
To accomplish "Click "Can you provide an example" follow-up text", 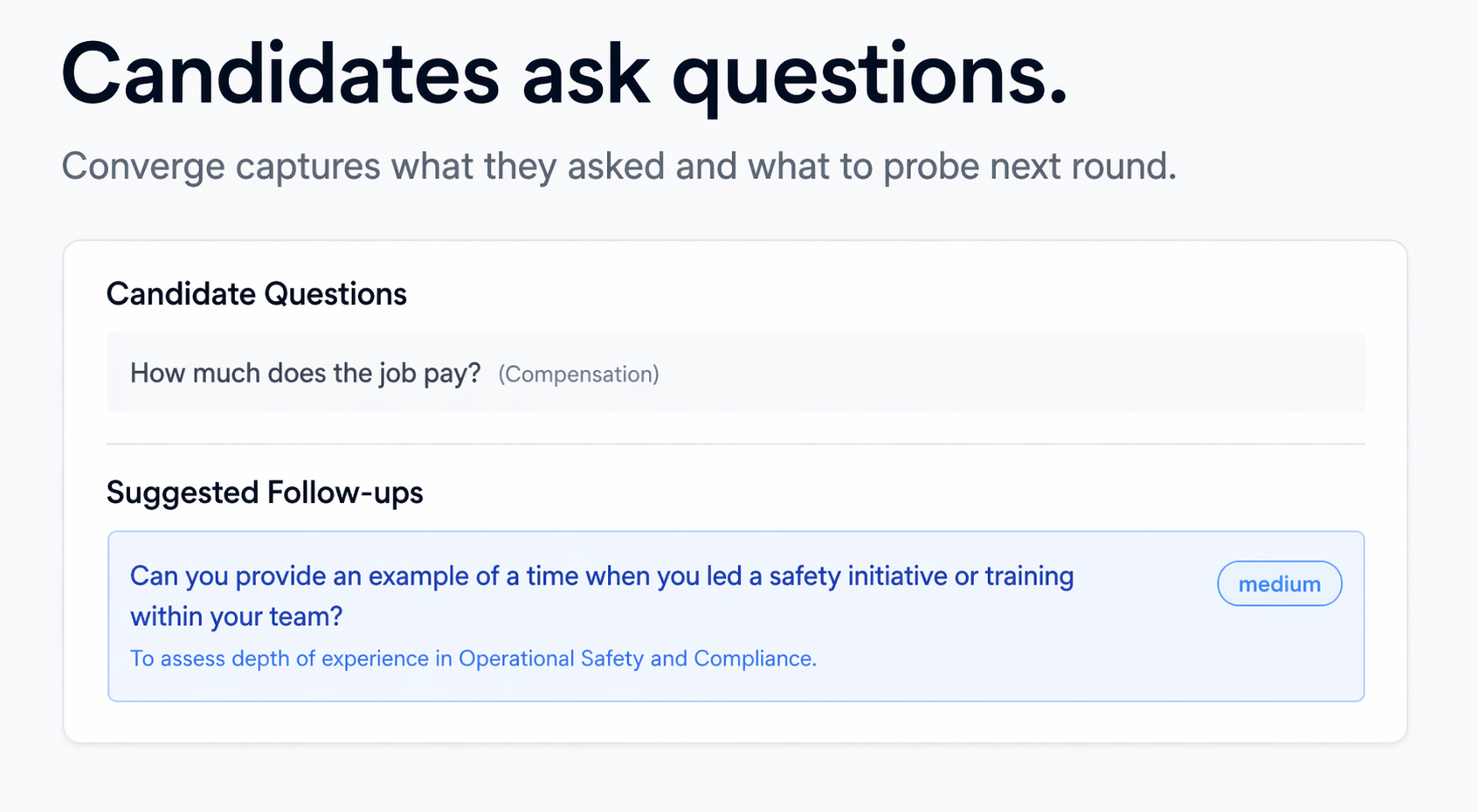I will (x=298, y=577).
